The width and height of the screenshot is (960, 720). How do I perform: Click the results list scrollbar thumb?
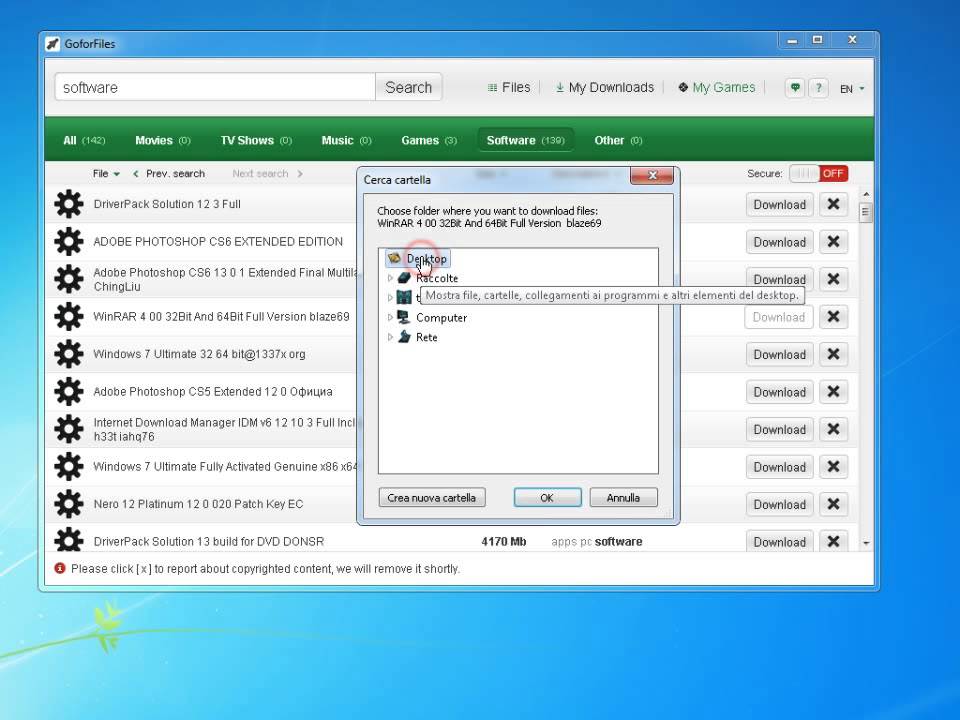(866, 213)
